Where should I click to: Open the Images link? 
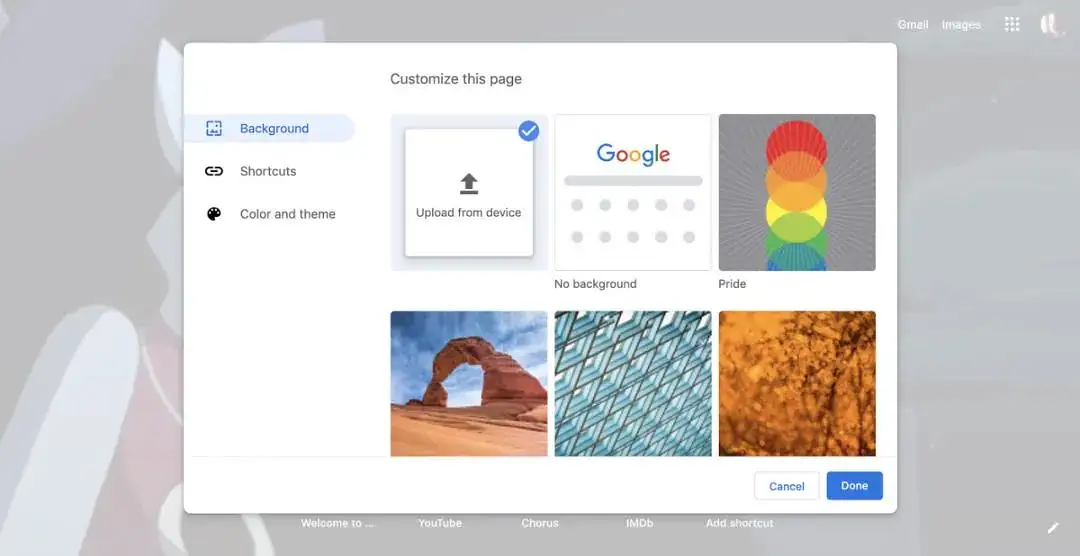point(961,25)
